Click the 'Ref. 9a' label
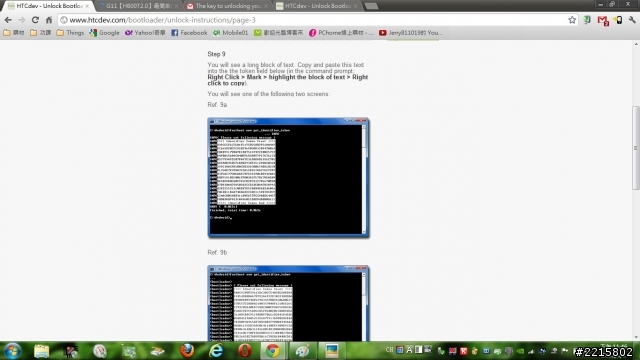This screenshot has height=360, width=640. 217,104
